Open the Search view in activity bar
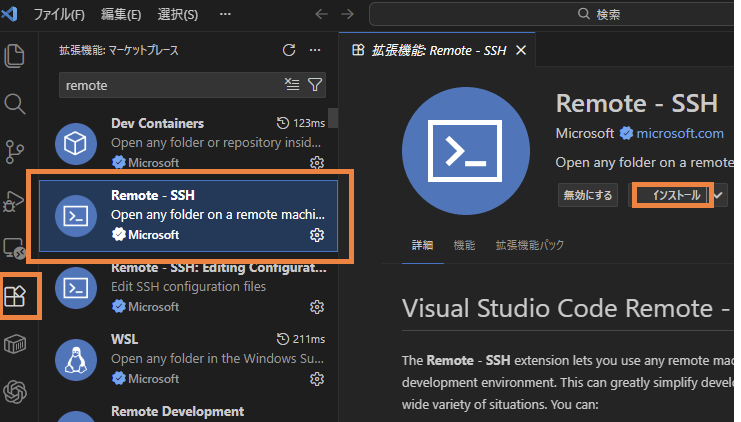The width and height of the screenshot is (741, 422). coord(14,103)
